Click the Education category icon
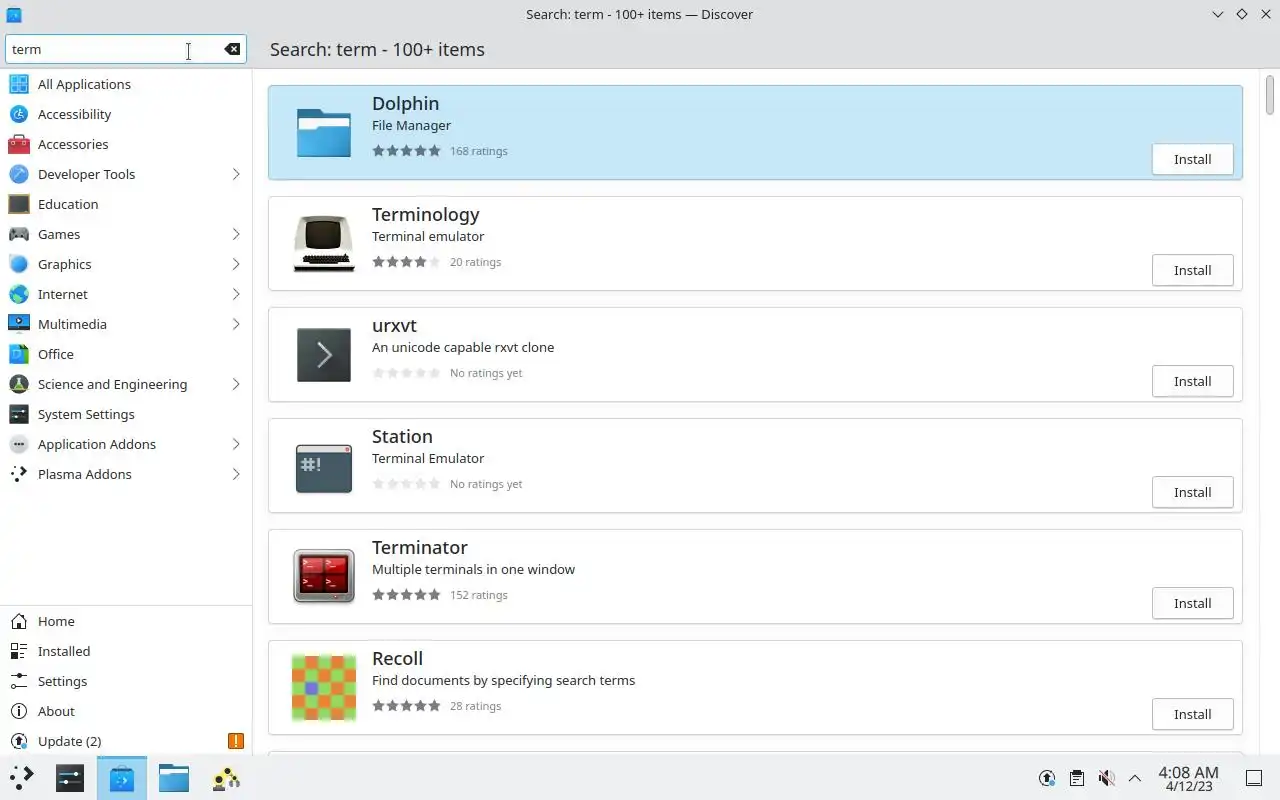This screenshot has height=800, width=1280. click(18, 204)
